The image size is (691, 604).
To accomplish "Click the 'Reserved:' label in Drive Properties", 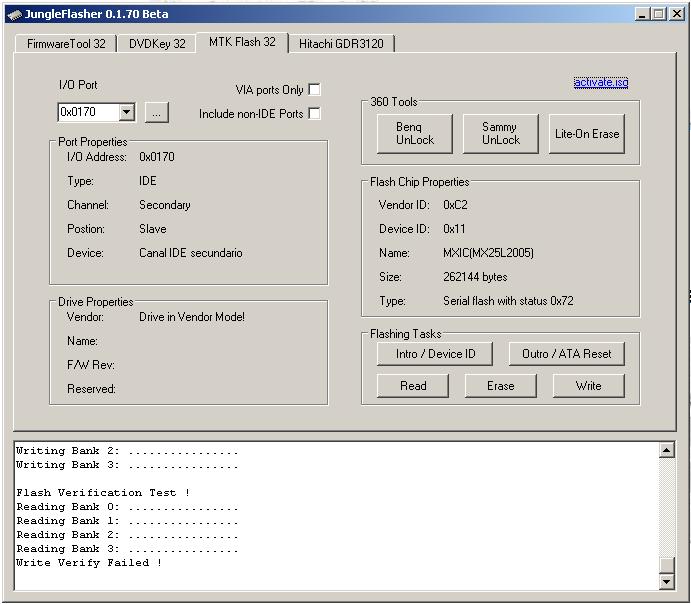I will 91,389.
